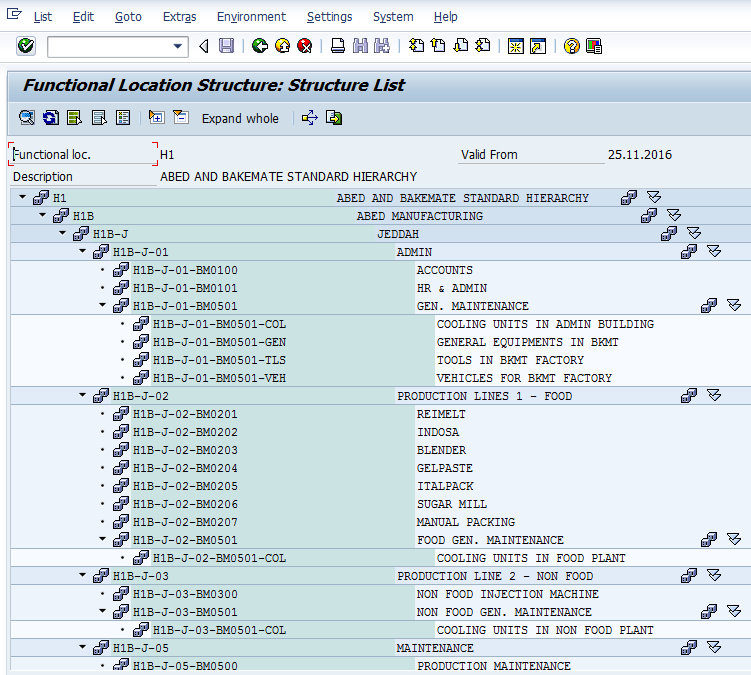Go to Last Page icon
This screenshot has height=675, width=751.
[x=483, y=46]
